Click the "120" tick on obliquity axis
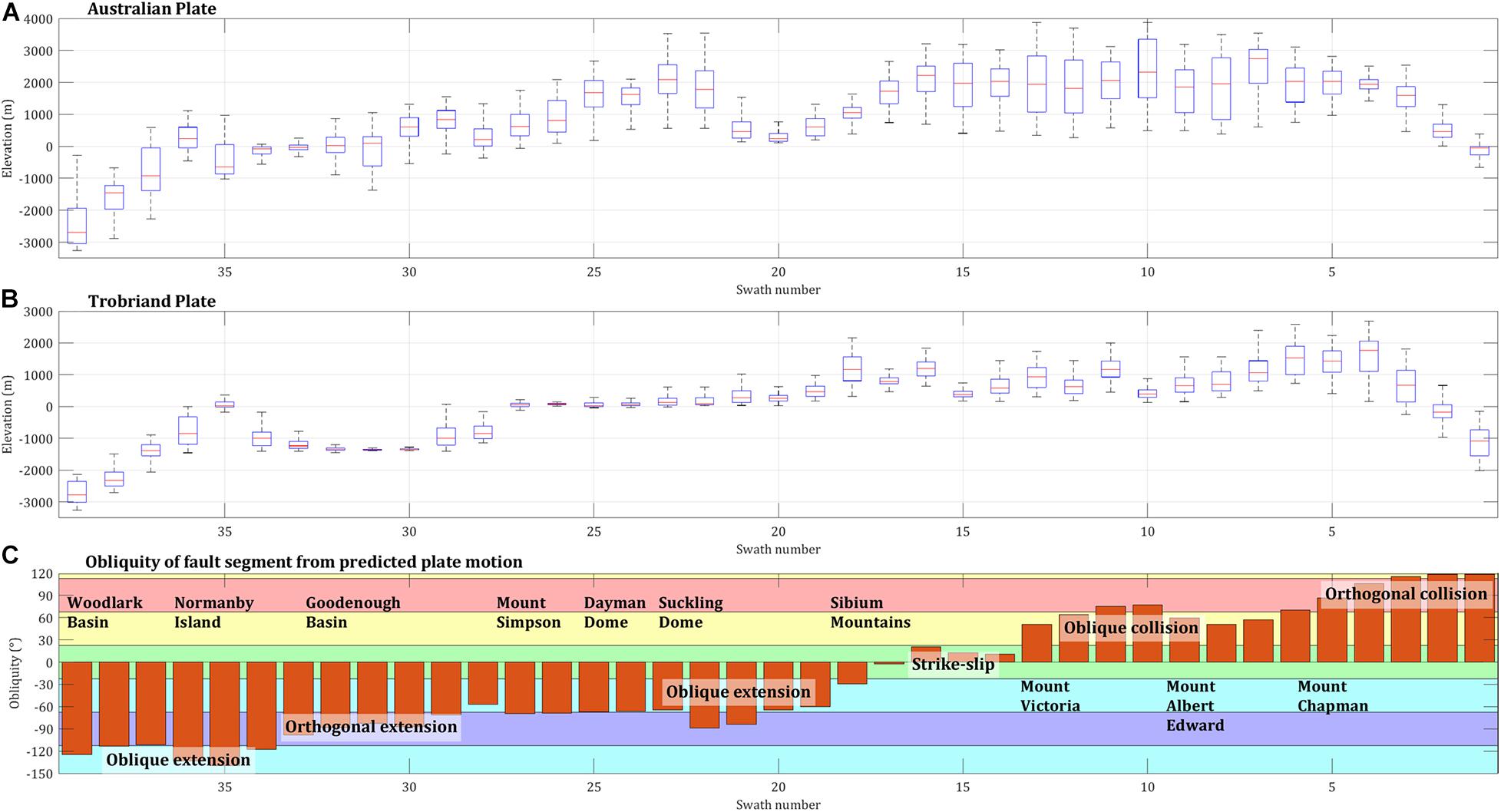Screen dimensions: 1501x812 [42, 574]
